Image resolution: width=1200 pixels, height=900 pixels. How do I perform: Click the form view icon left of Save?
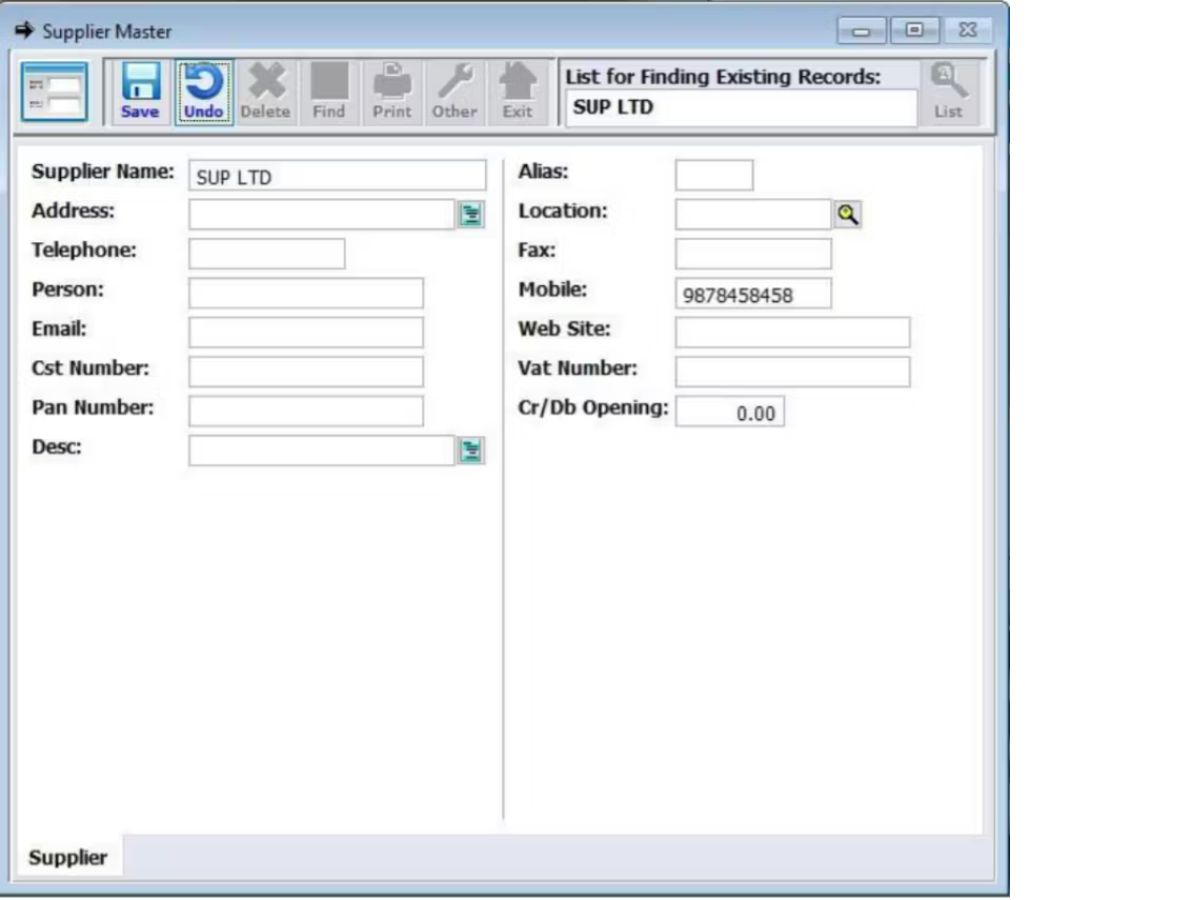tap(55, 92)
